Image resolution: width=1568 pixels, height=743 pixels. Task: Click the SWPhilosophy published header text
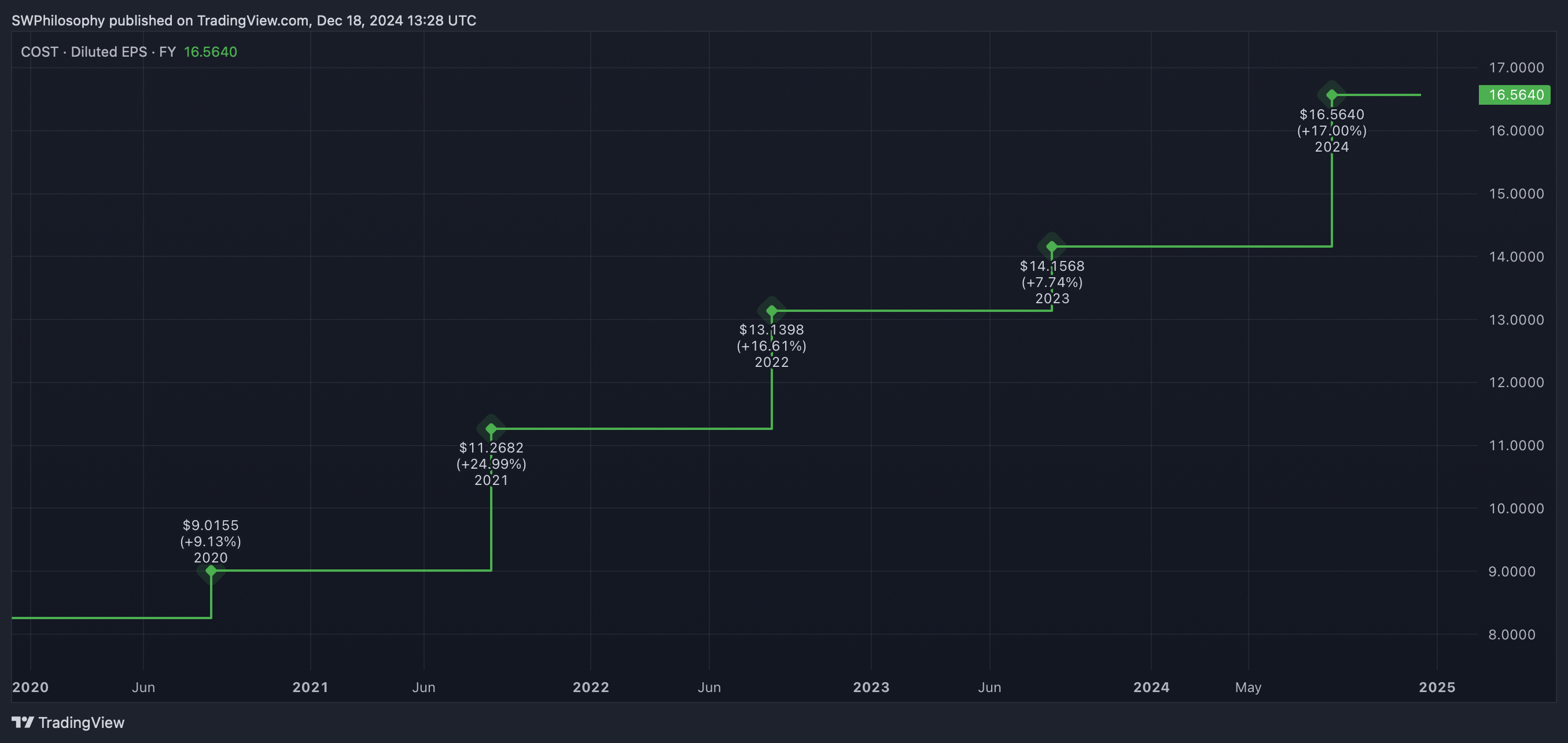tap(244, 21)
